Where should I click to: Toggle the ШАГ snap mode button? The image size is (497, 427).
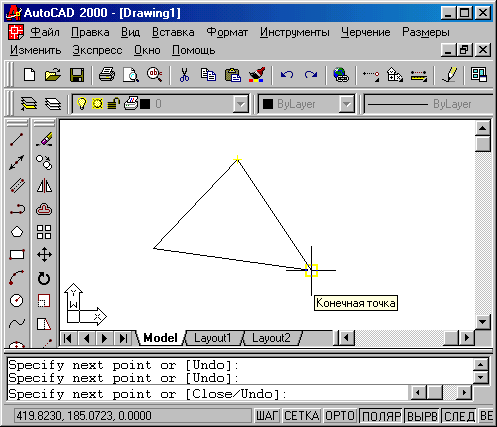click(267, 416)
